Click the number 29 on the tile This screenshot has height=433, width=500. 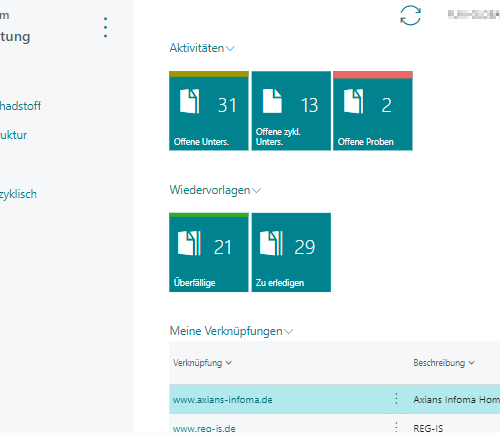click(x=305, y=247)
